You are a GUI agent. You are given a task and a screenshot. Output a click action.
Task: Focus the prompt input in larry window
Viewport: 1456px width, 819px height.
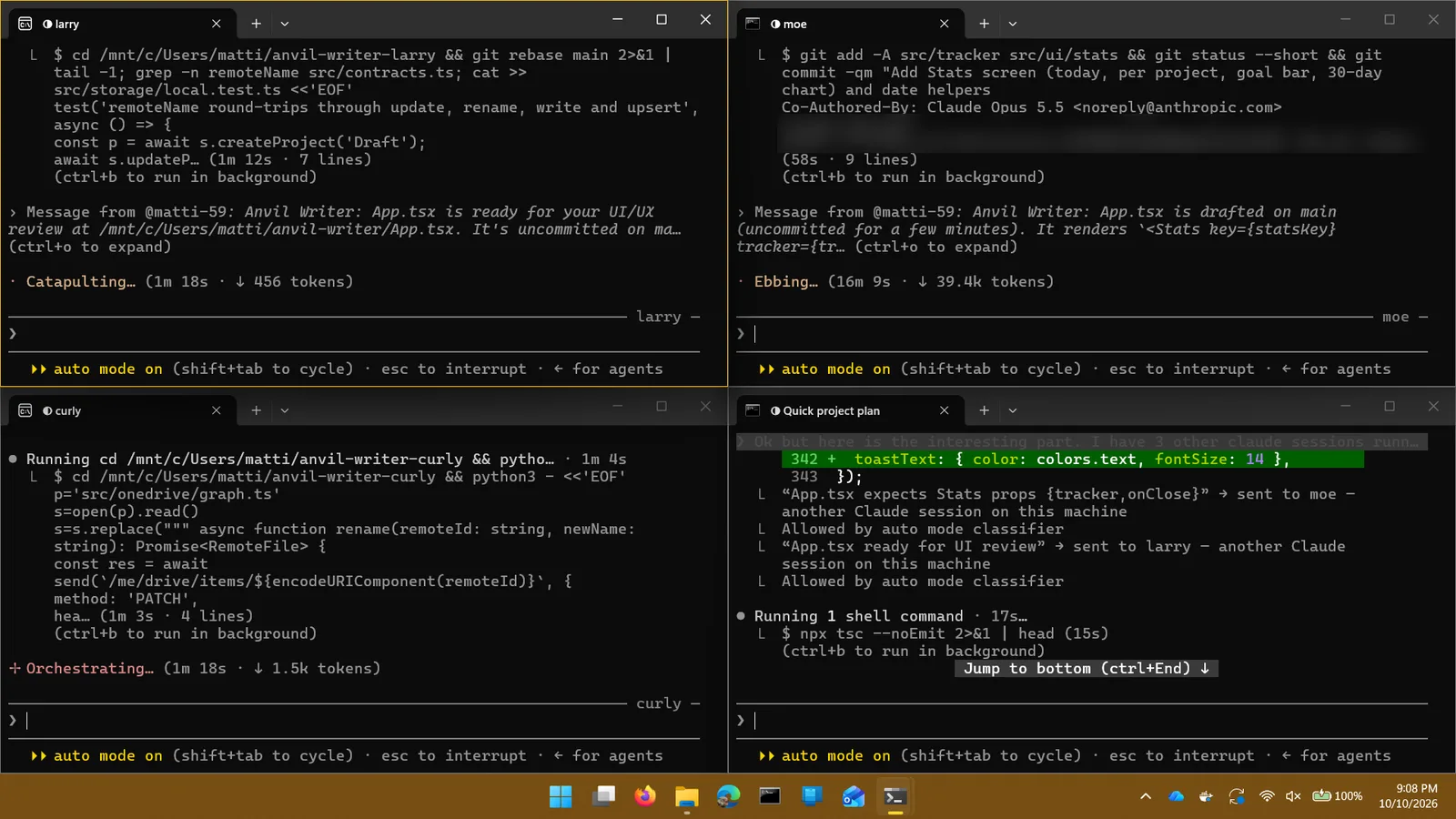pos(355,334)
